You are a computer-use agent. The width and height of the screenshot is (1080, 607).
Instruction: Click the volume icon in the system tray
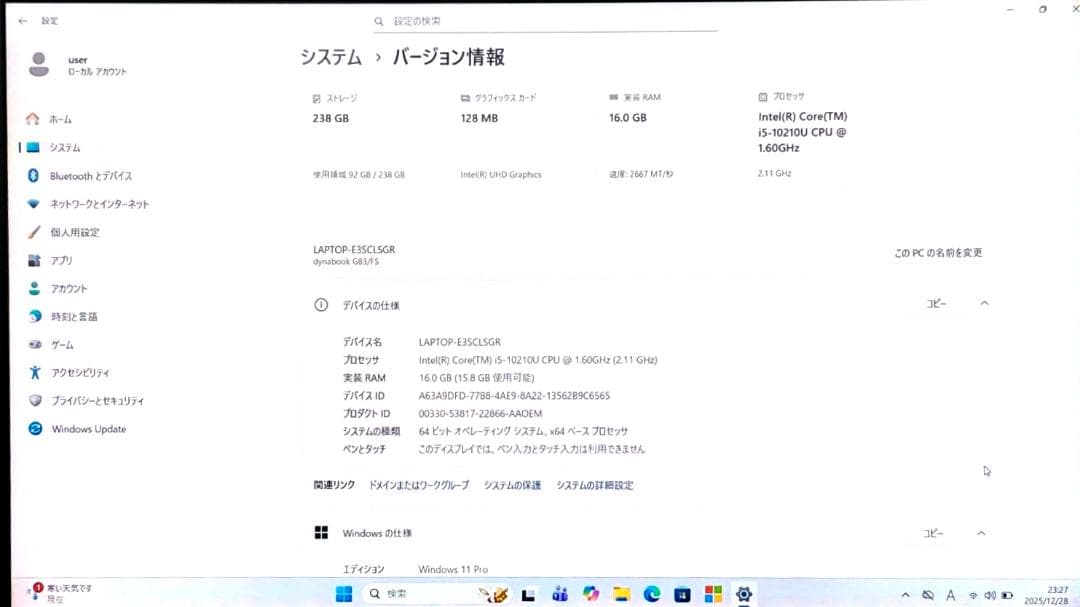pos(990,595)
